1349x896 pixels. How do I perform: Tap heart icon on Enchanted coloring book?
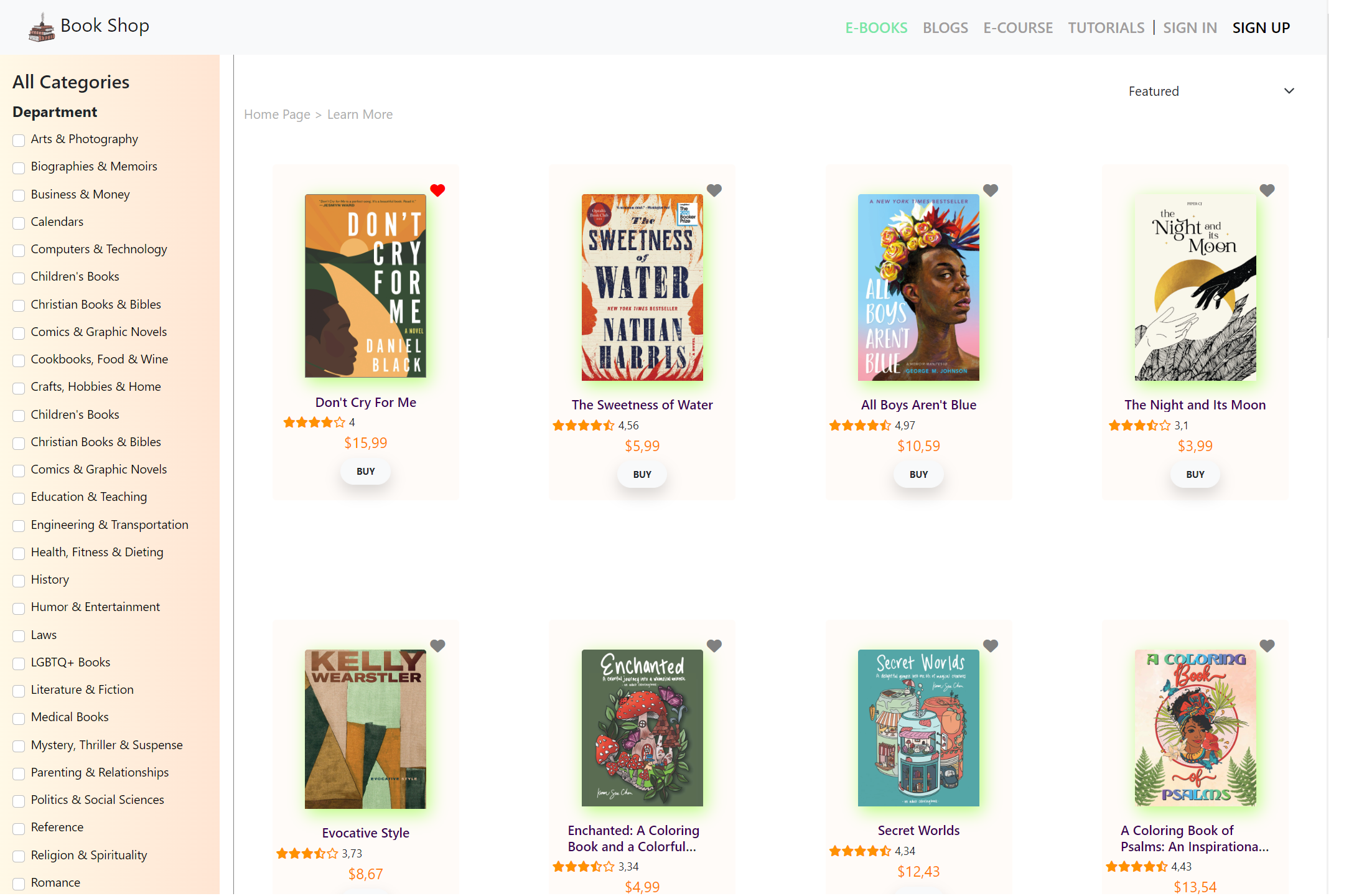point(714,646)
